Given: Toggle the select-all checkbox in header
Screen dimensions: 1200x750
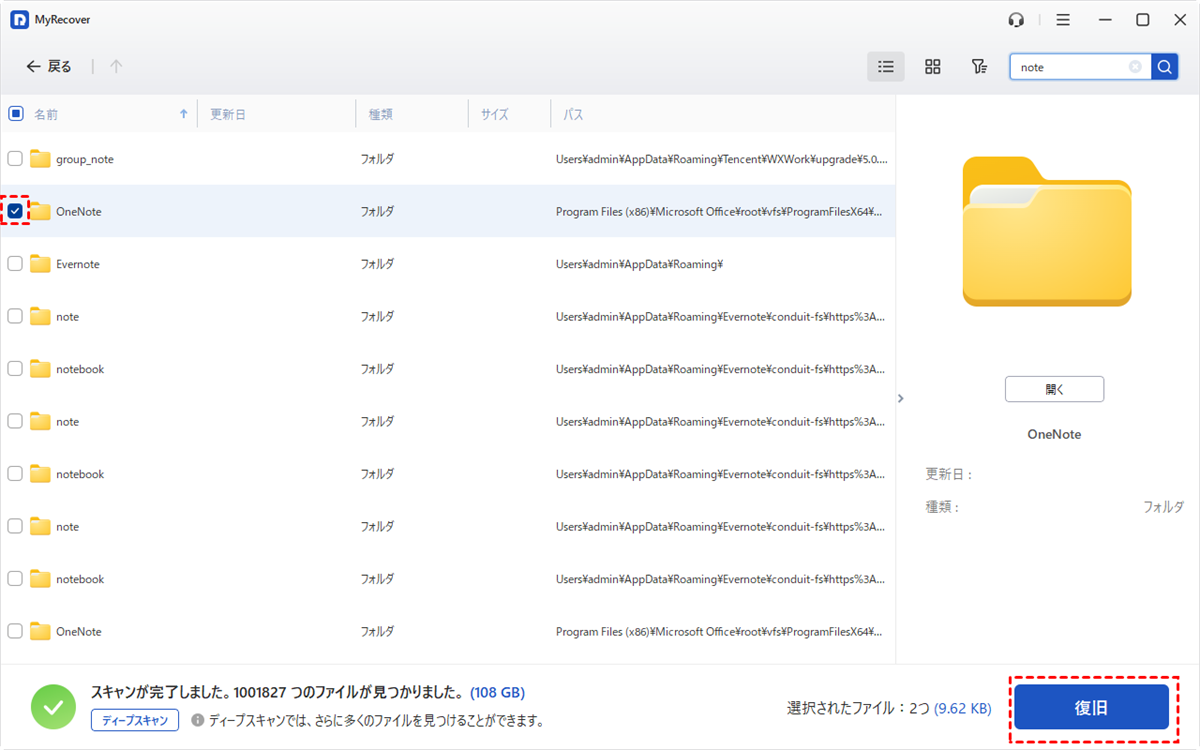Looking at the screenshot, I should tap(15, 114).
